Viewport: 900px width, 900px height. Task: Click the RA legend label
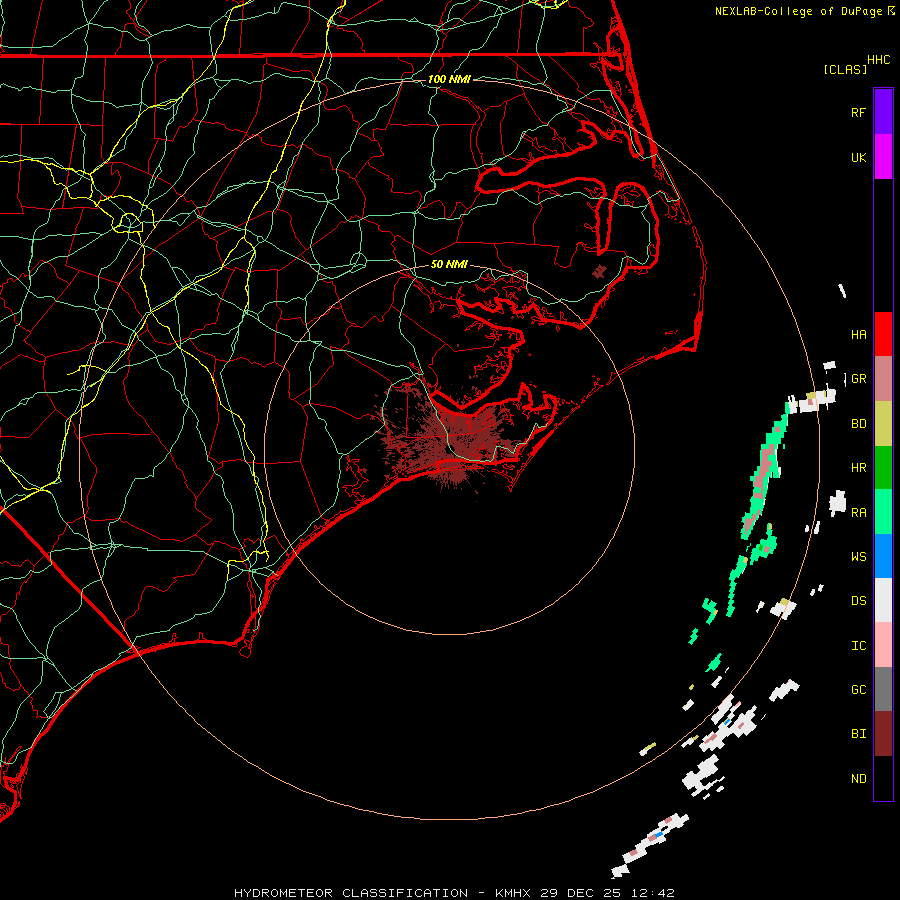(858, 512)
